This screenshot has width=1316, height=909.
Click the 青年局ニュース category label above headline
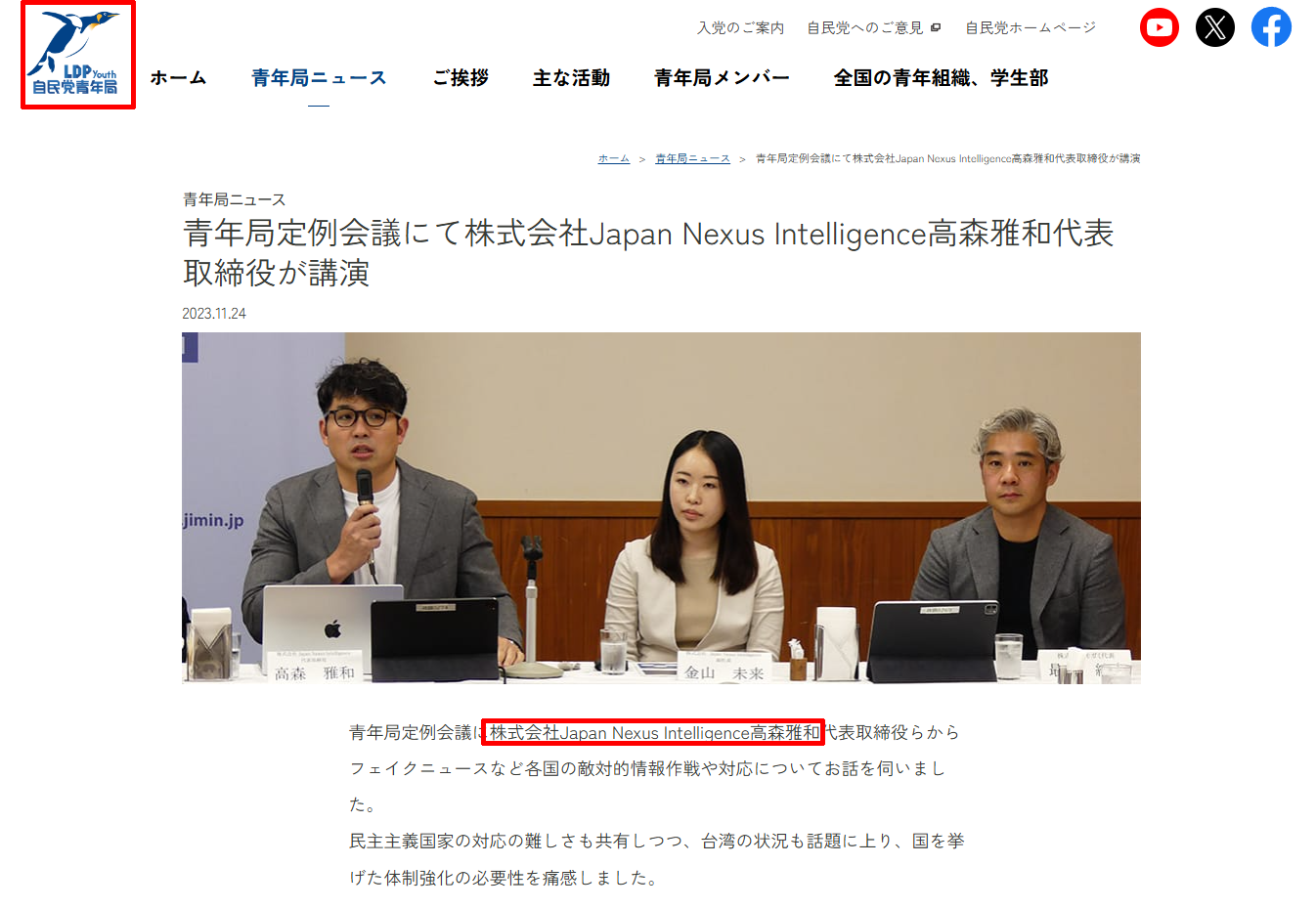coord(234,199)
